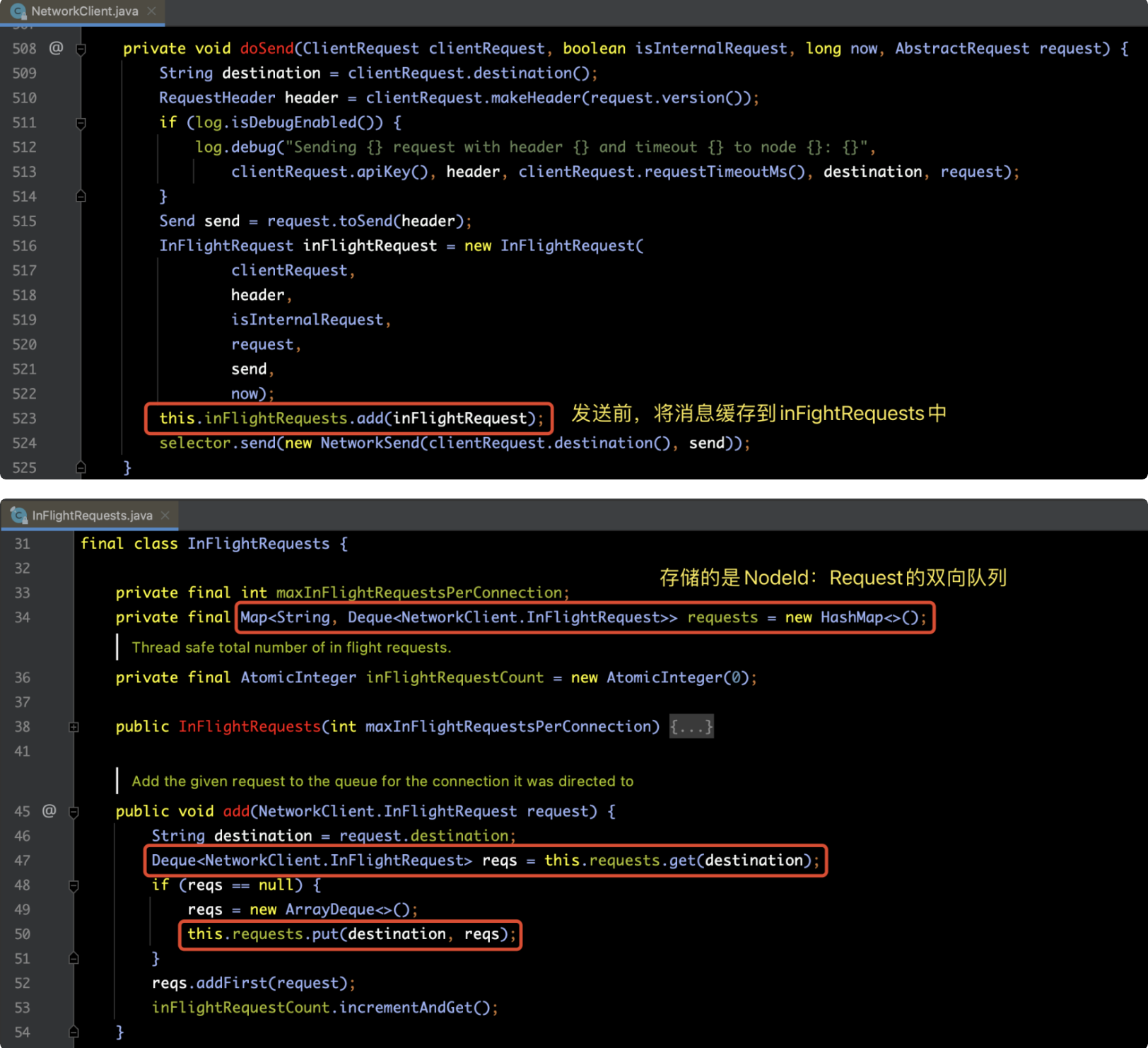
Task: Expand the collapsed {...} constructor body
Action: (691, 726)
